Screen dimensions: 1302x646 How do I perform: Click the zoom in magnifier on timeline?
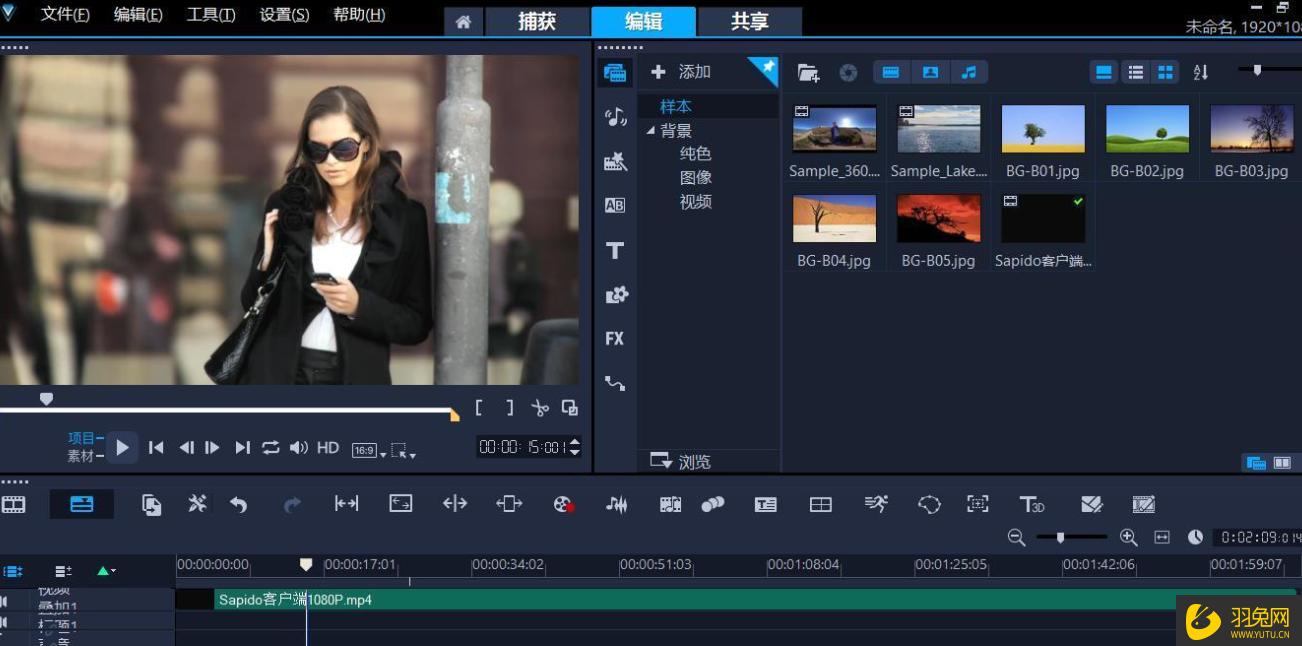click(x=1128, y=537)
